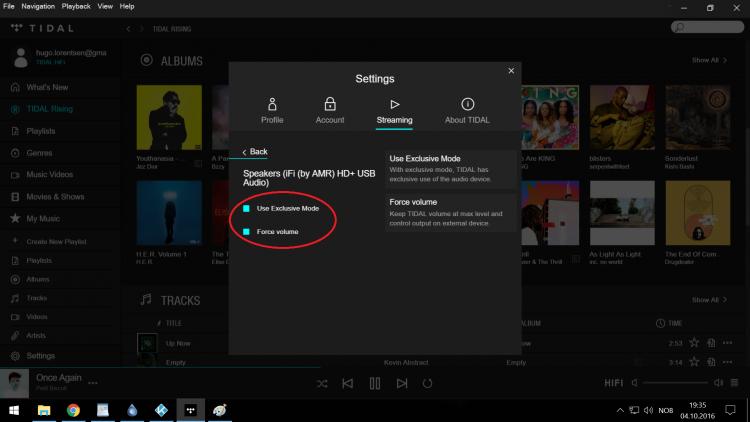
Task: Open the Playback menu
Action: [x=76, y=6]
